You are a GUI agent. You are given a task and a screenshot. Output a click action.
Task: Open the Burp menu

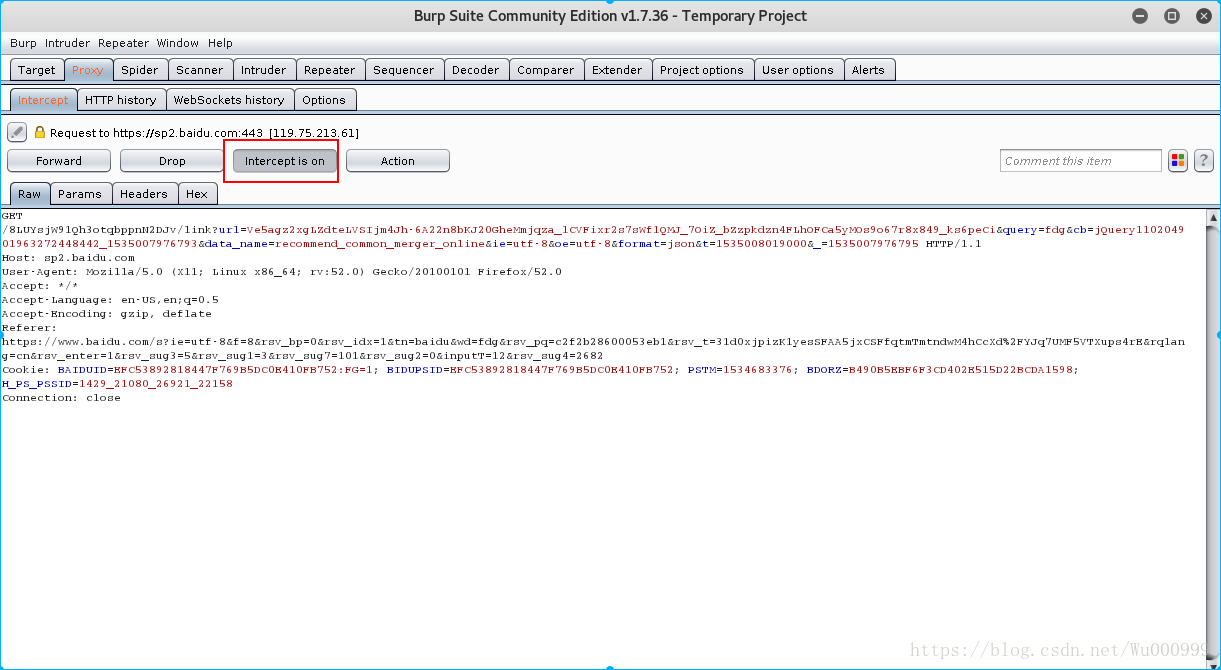pyautogui.click(x=23, y=43)
